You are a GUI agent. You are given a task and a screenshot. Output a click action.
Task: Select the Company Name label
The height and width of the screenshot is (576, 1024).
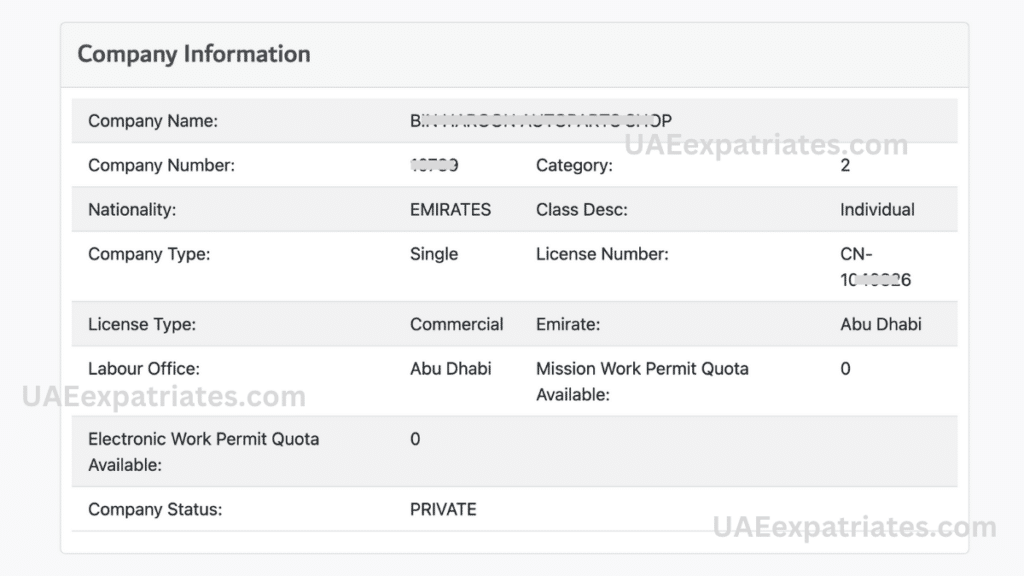click(153, 121)
